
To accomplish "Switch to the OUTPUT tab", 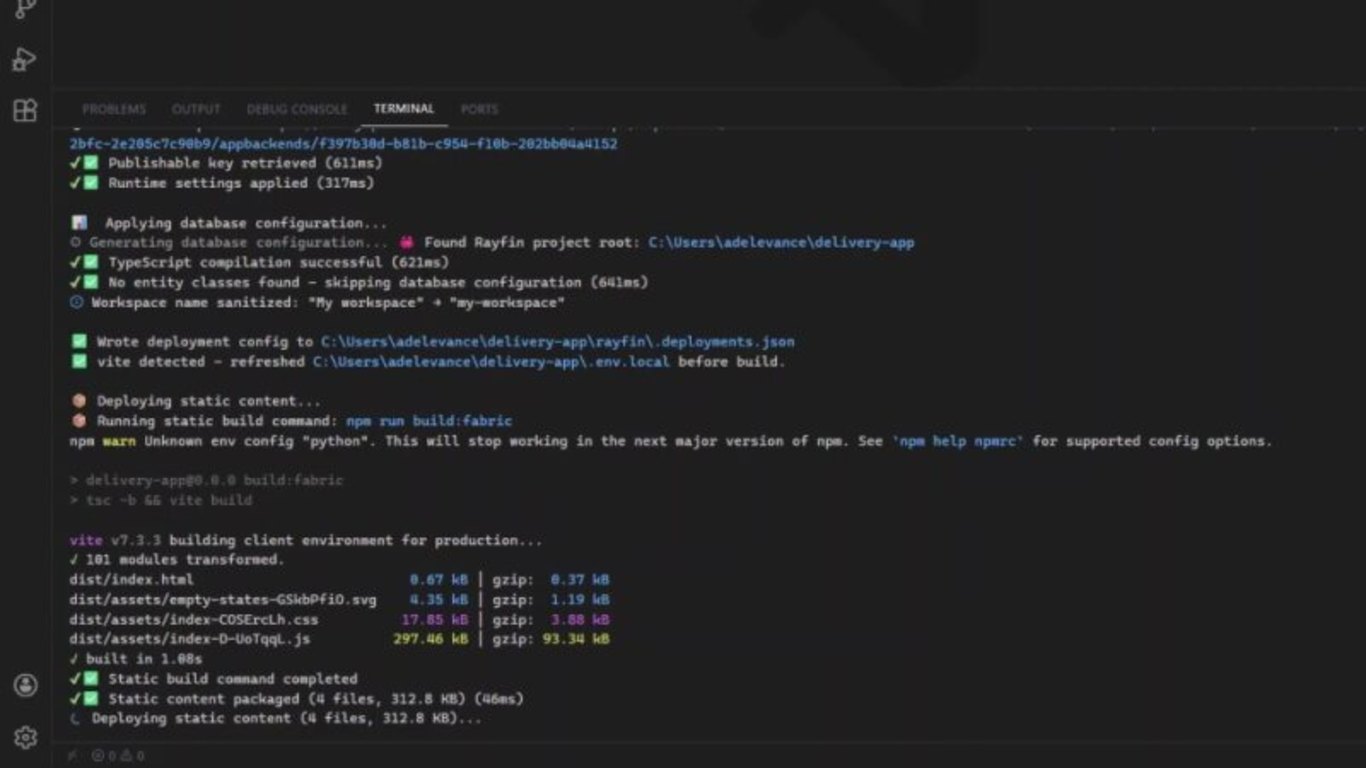I will (196, 109).
